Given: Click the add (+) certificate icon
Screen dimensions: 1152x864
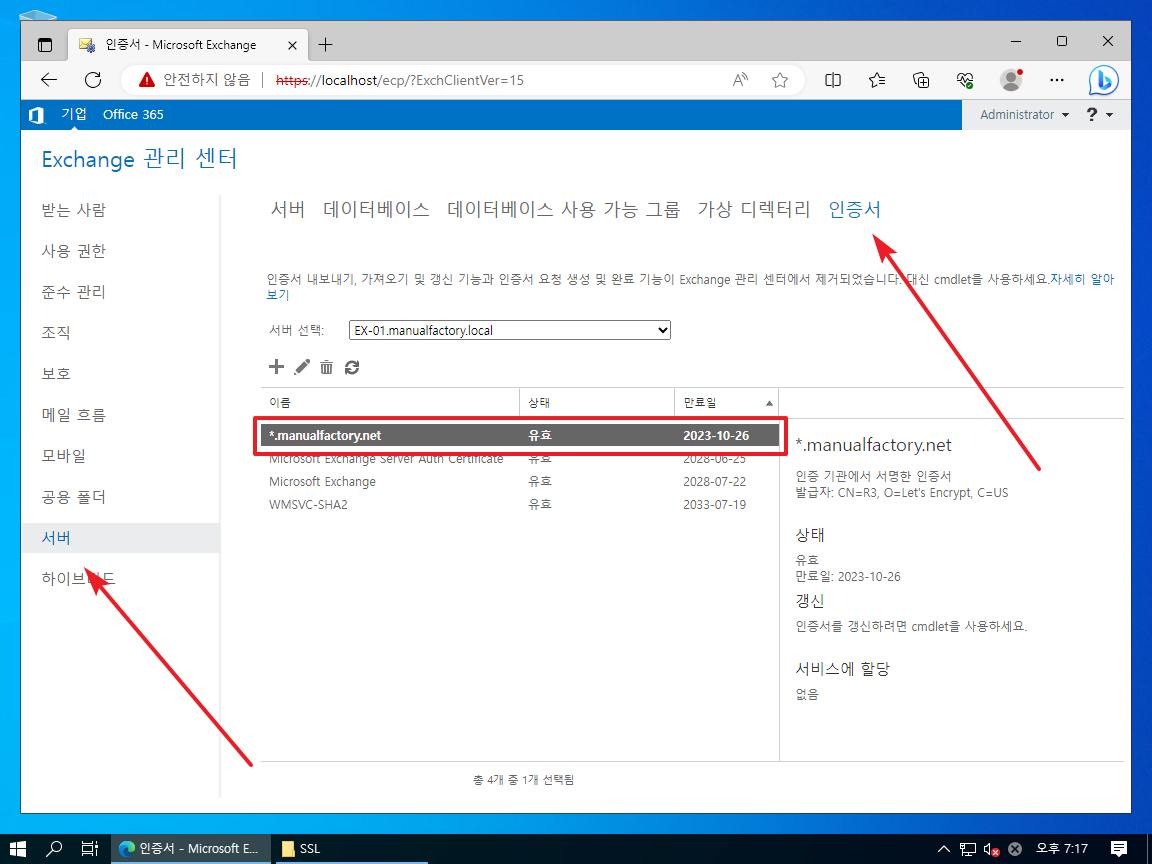Looking at the screenshot, I should tap(276, 367).
